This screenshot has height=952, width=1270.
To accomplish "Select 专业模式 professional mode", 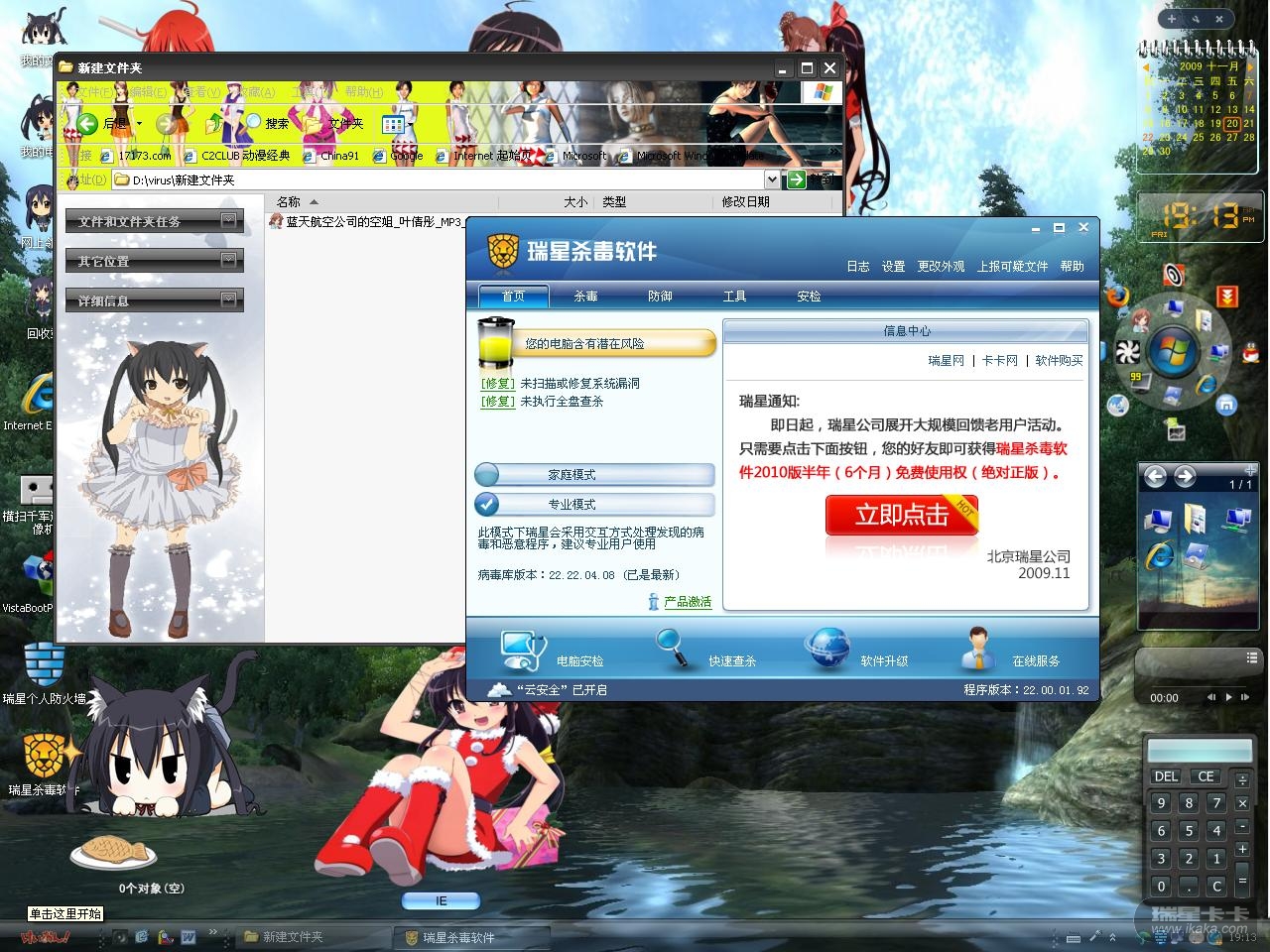I will 594,504.
